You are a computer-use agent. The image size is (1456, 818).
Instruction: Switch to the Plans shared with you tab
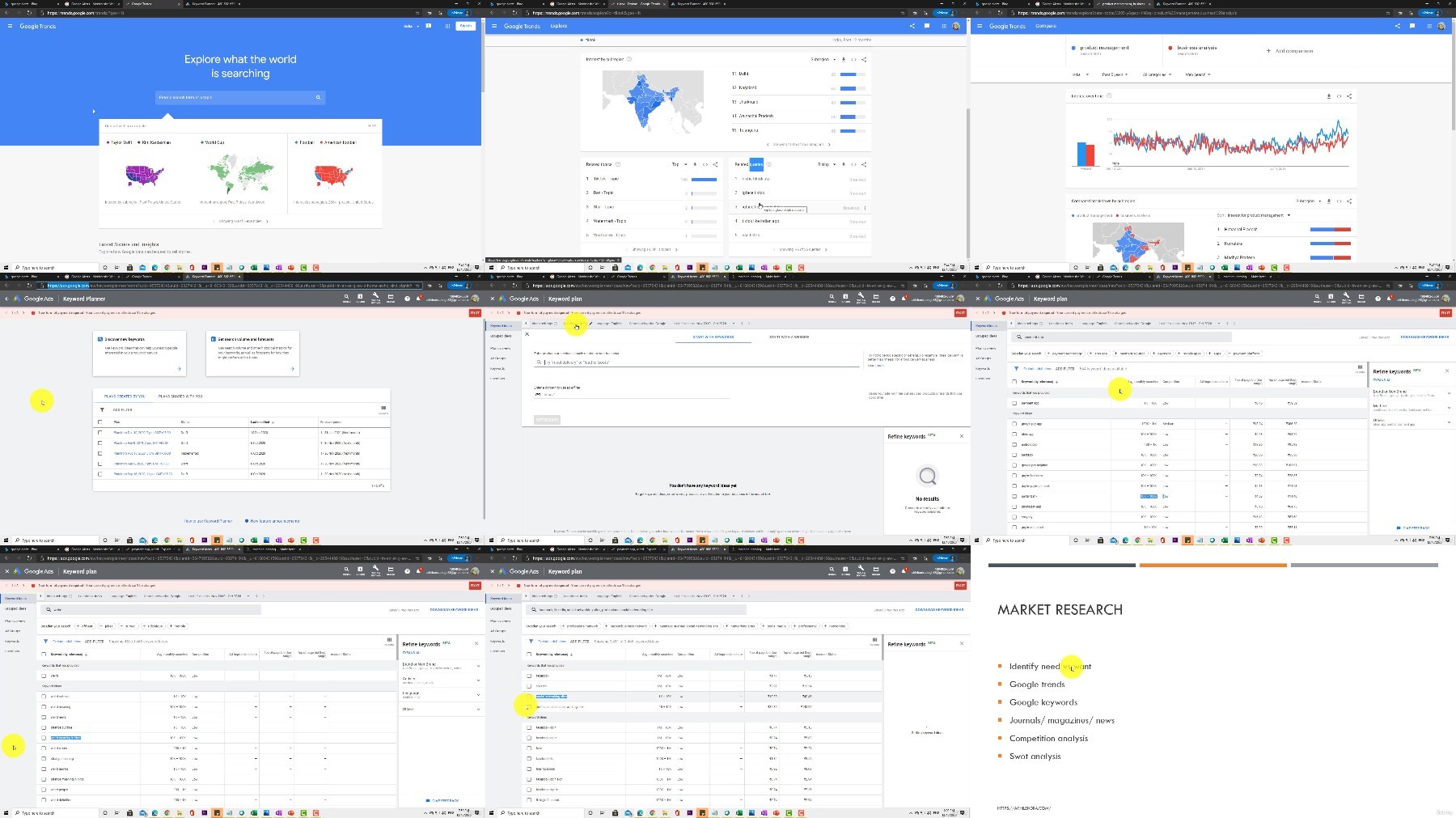(180, 396)
